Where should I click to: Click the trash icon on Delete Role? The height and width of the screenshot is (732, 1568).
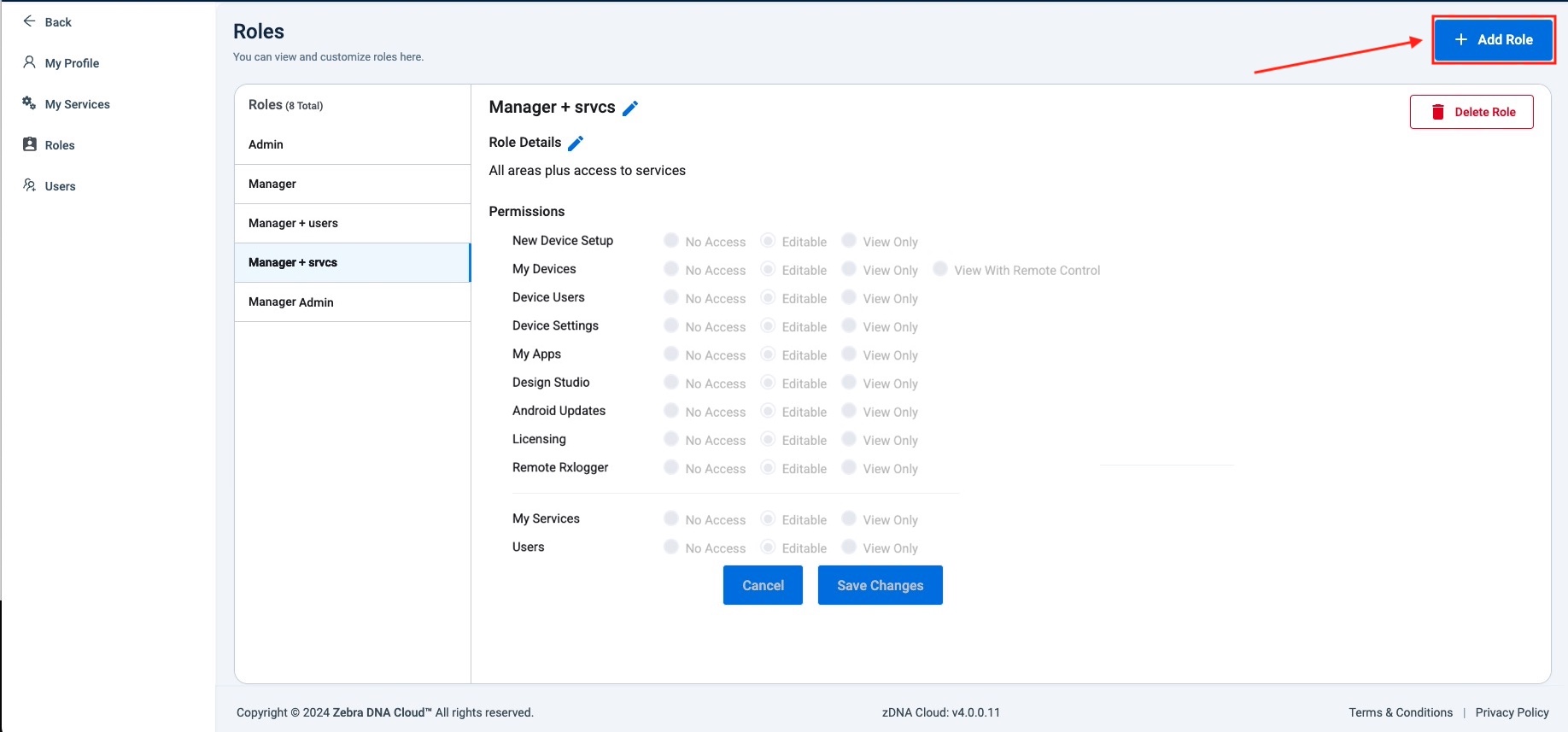(x=1438, y=112)
